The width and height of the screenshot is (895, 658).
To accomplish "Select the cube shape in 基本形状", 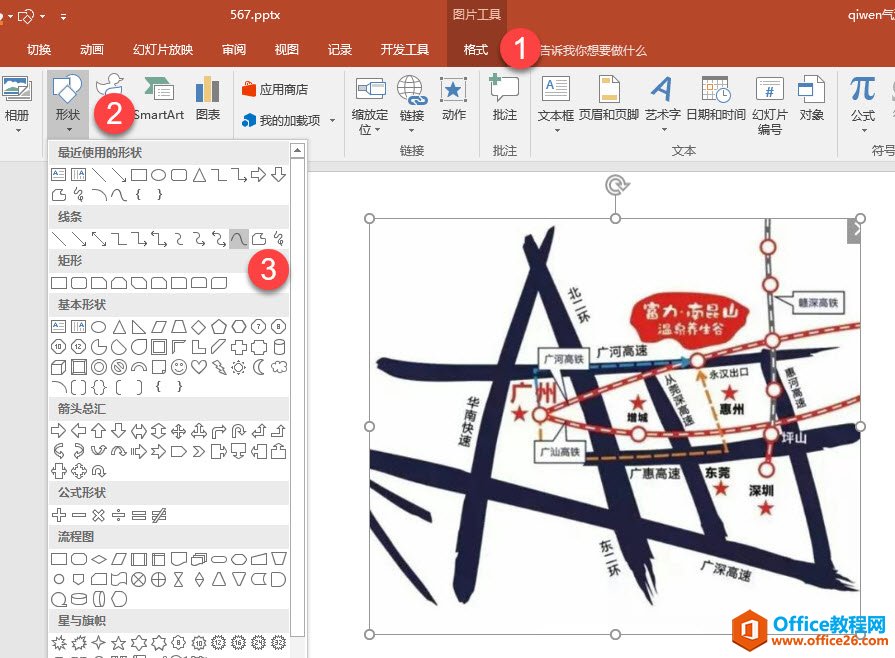I will (59, 367).
